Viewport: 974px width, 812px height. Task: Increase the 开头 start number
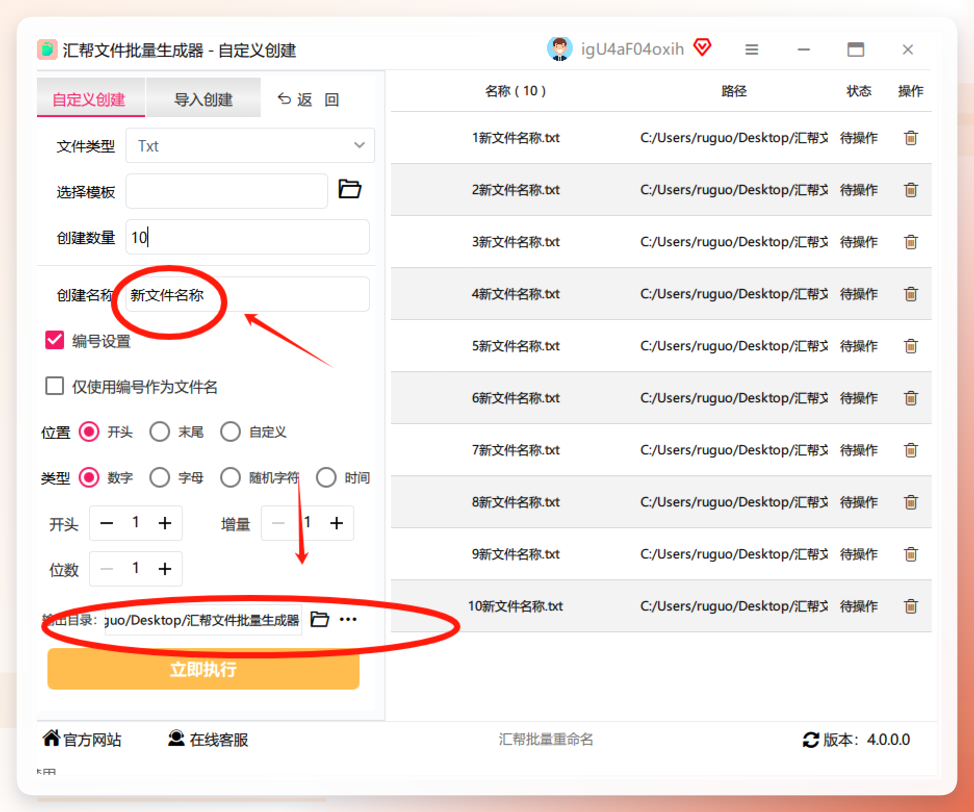click(165, 523)
